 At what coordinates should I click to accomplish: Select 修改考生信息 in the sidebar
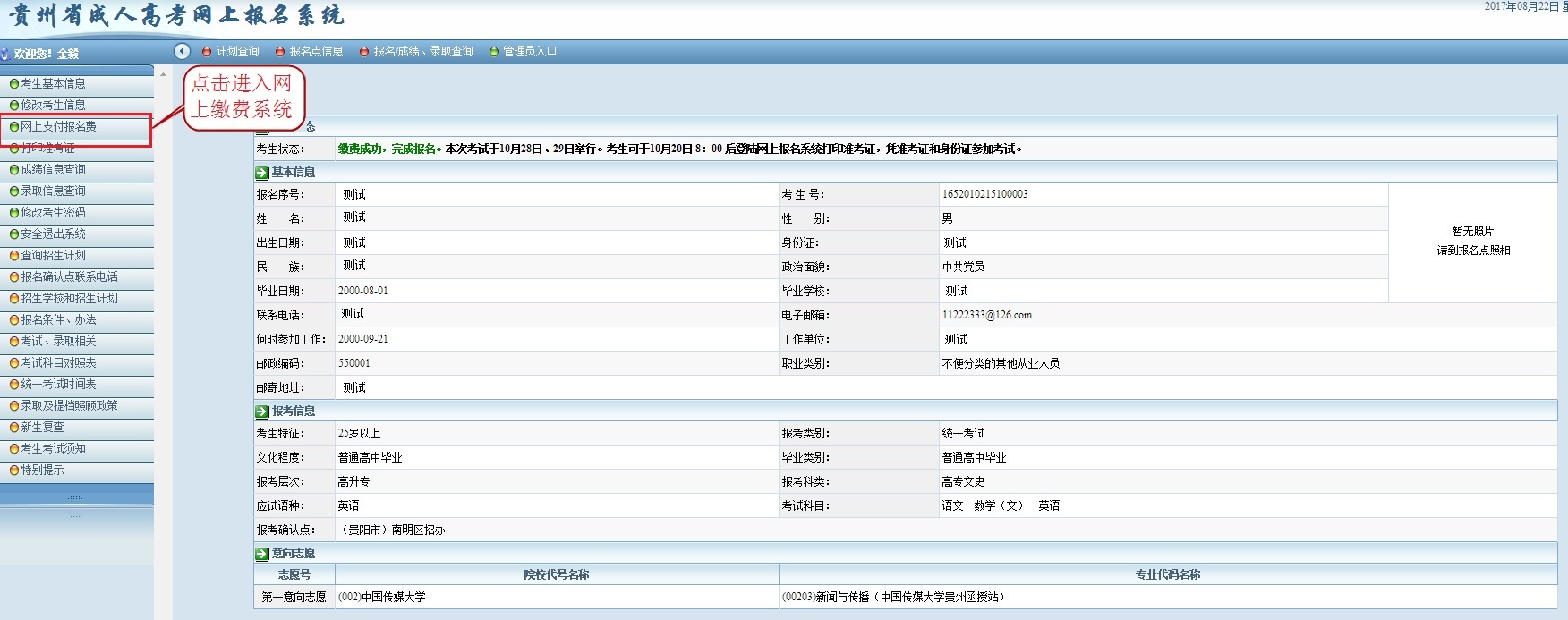pos(53,106)
